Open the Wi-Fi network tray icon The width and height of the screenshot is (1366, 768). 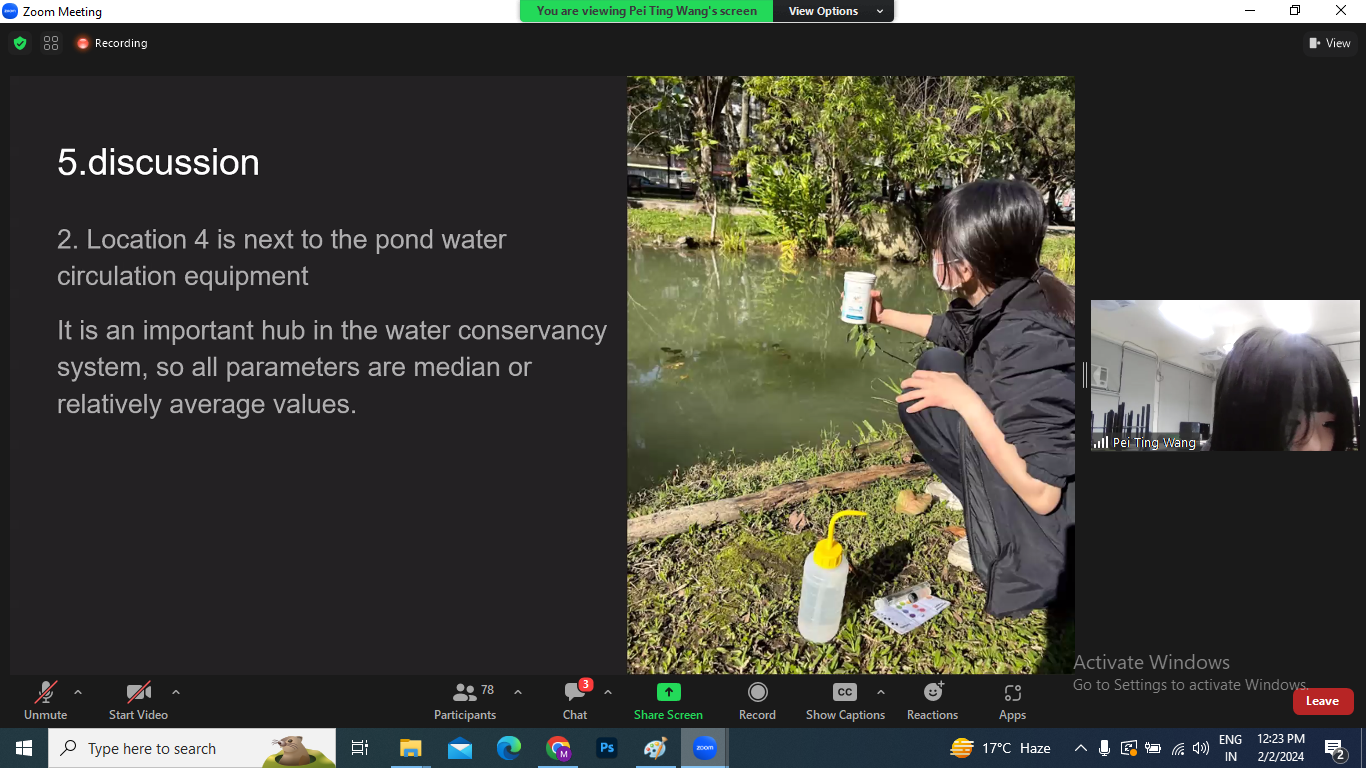click(1177, 748)
